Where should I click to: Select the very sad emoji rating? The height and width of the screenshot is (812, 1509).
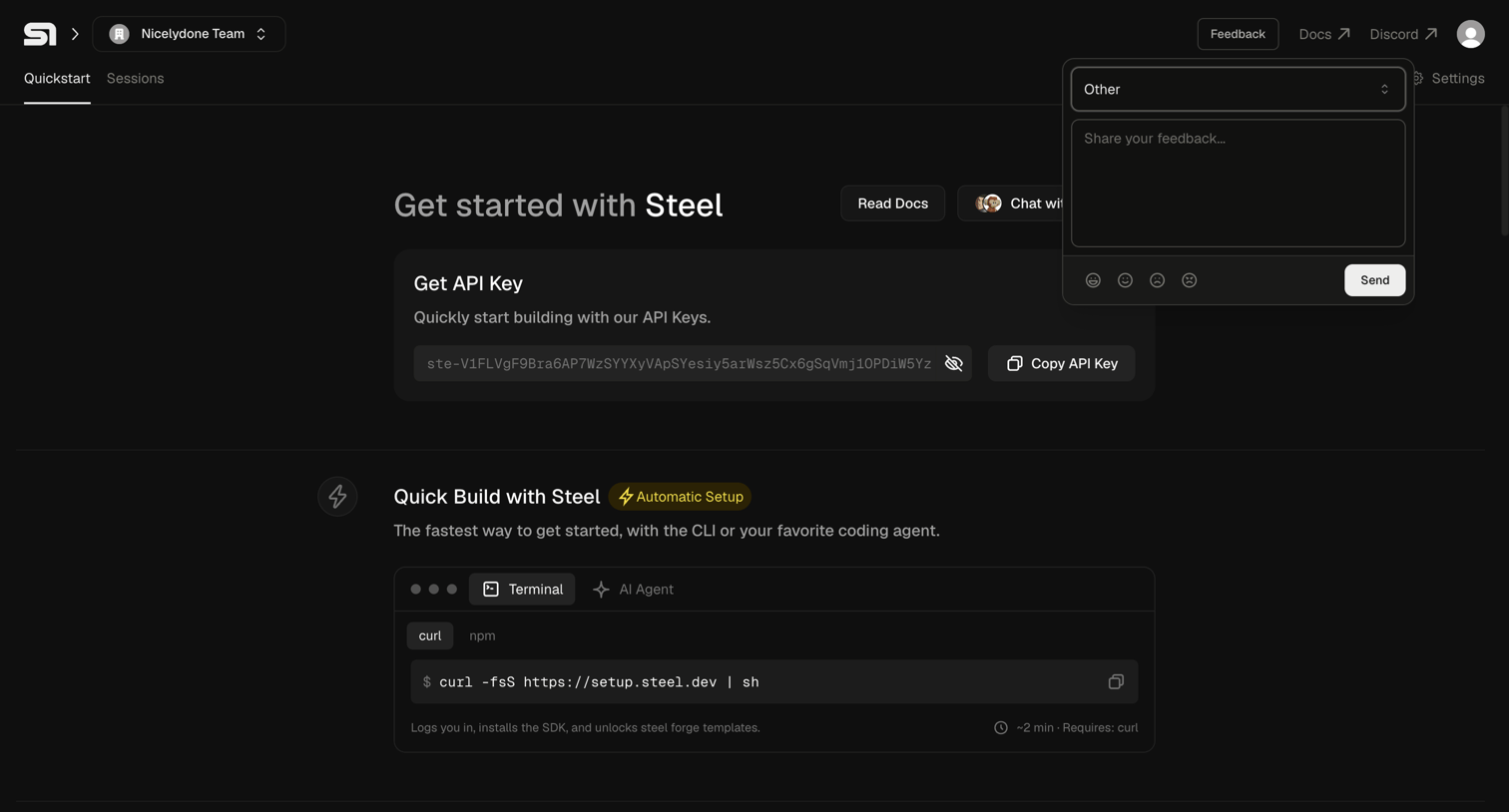[1189, 280]
